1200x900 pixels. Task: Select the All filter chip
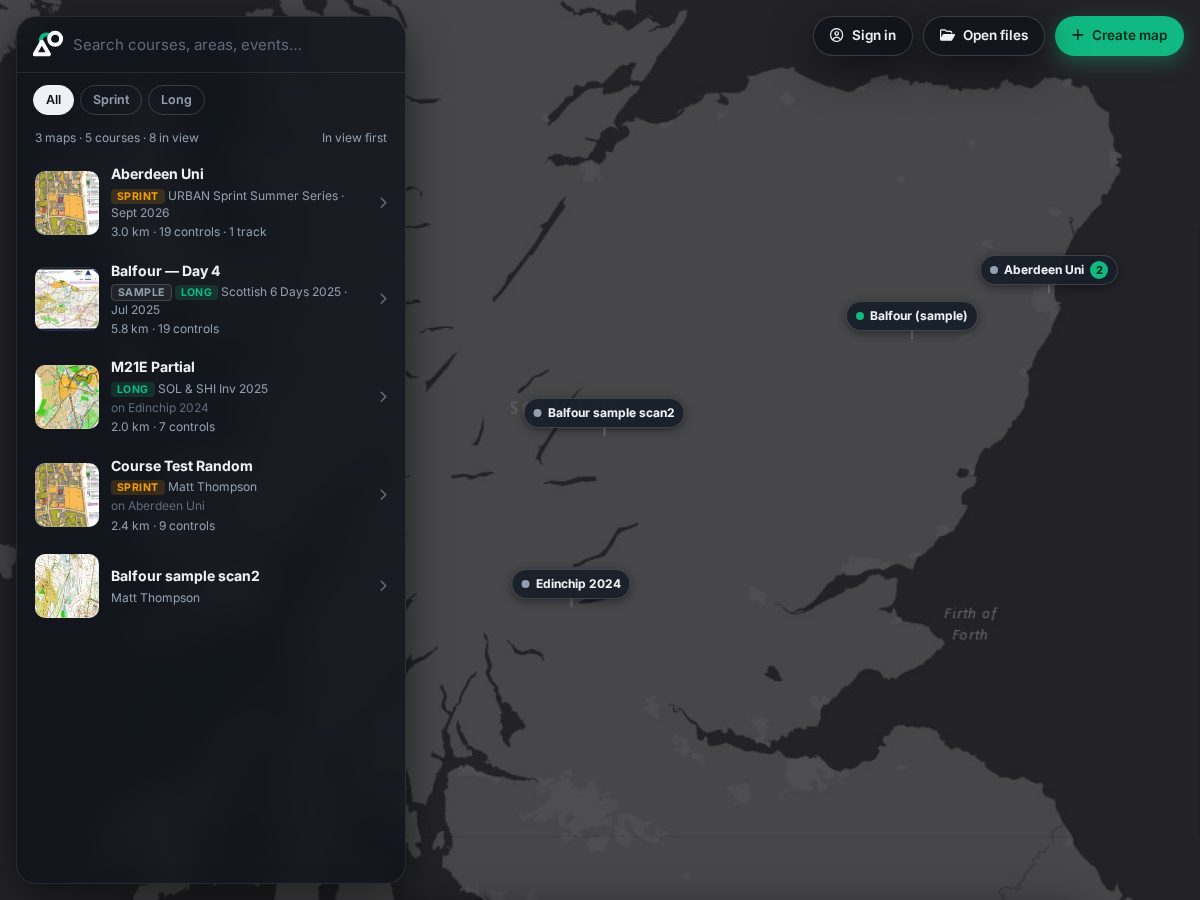pyautogui.click(x=53, y=100)
